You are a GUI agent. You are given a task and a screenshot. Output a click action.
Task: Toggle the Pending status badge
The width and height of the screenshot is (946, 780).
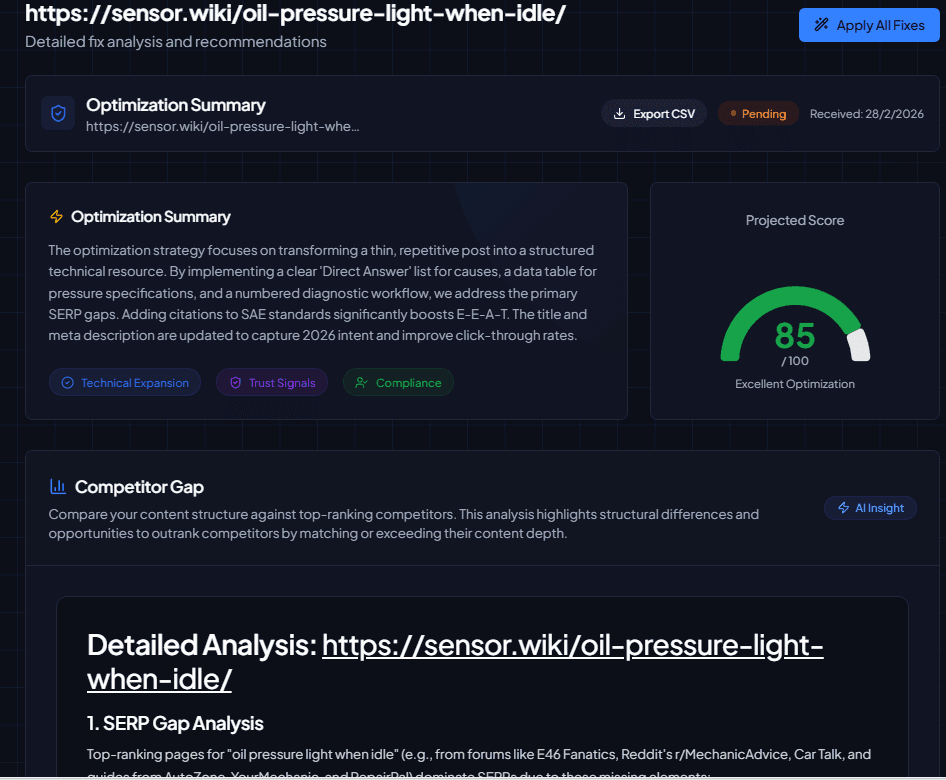(x=758, y=113)
